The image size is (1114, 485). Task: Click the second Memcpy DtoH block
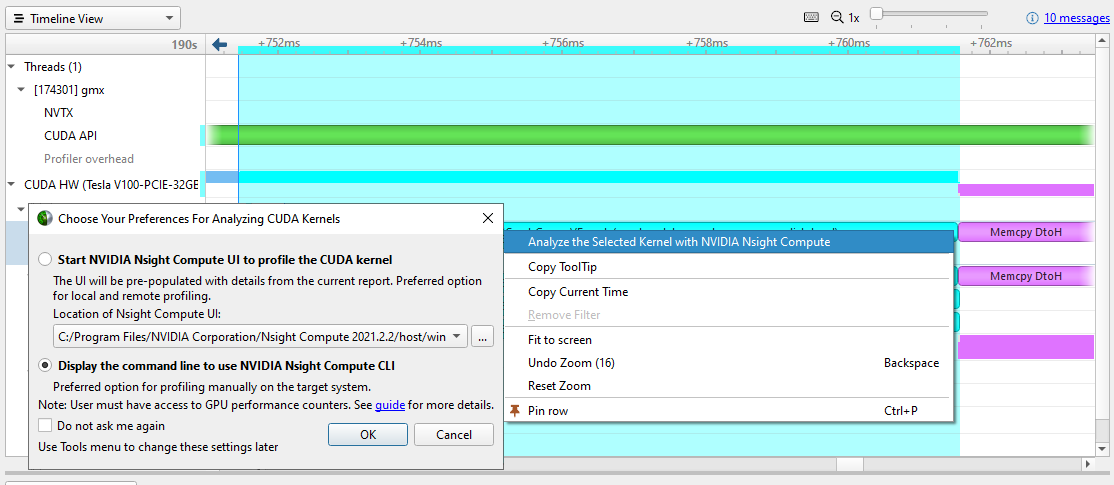(1026, 276)
